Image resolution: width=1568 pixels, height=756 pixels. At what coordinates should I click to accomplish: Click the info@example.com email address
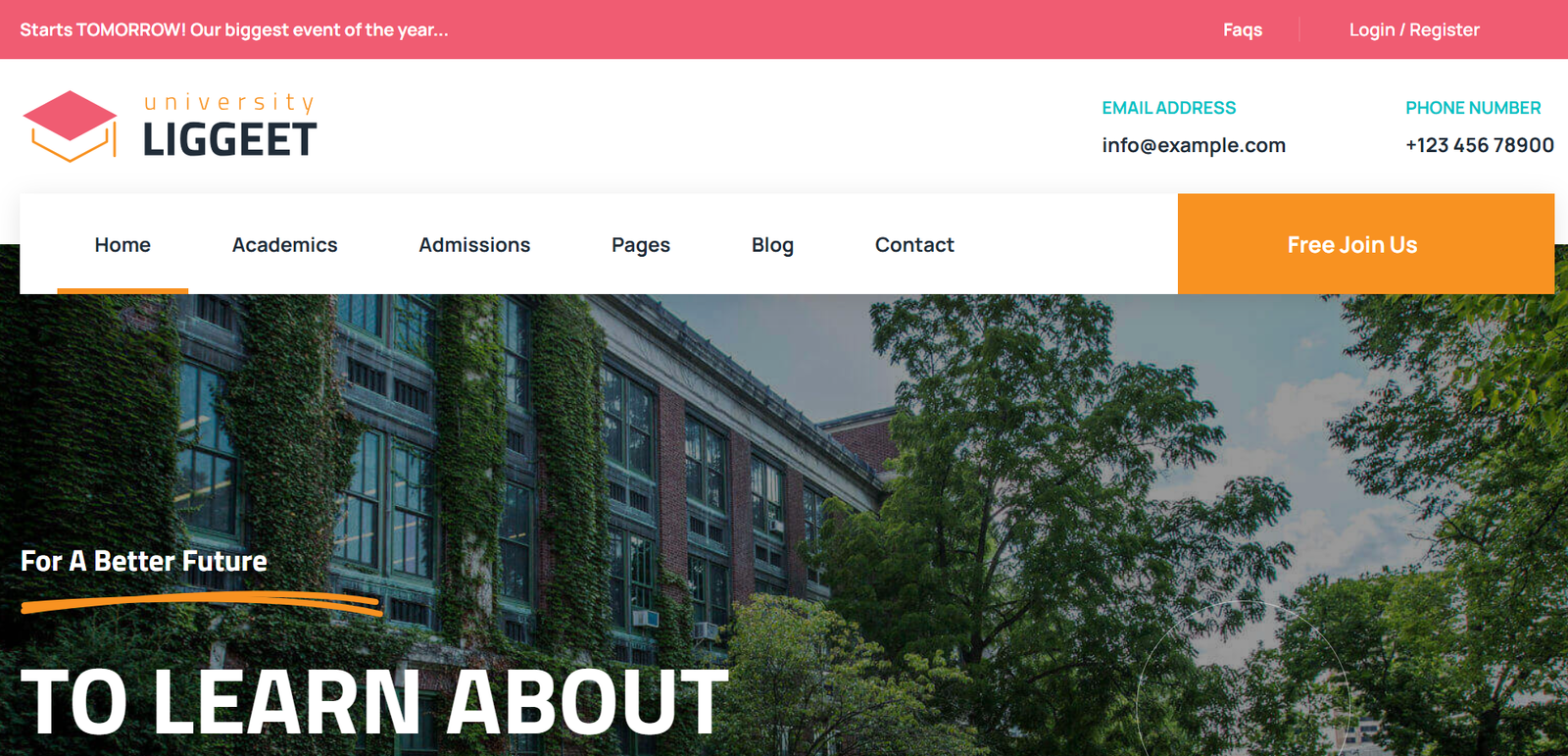tap(1194, 145)
